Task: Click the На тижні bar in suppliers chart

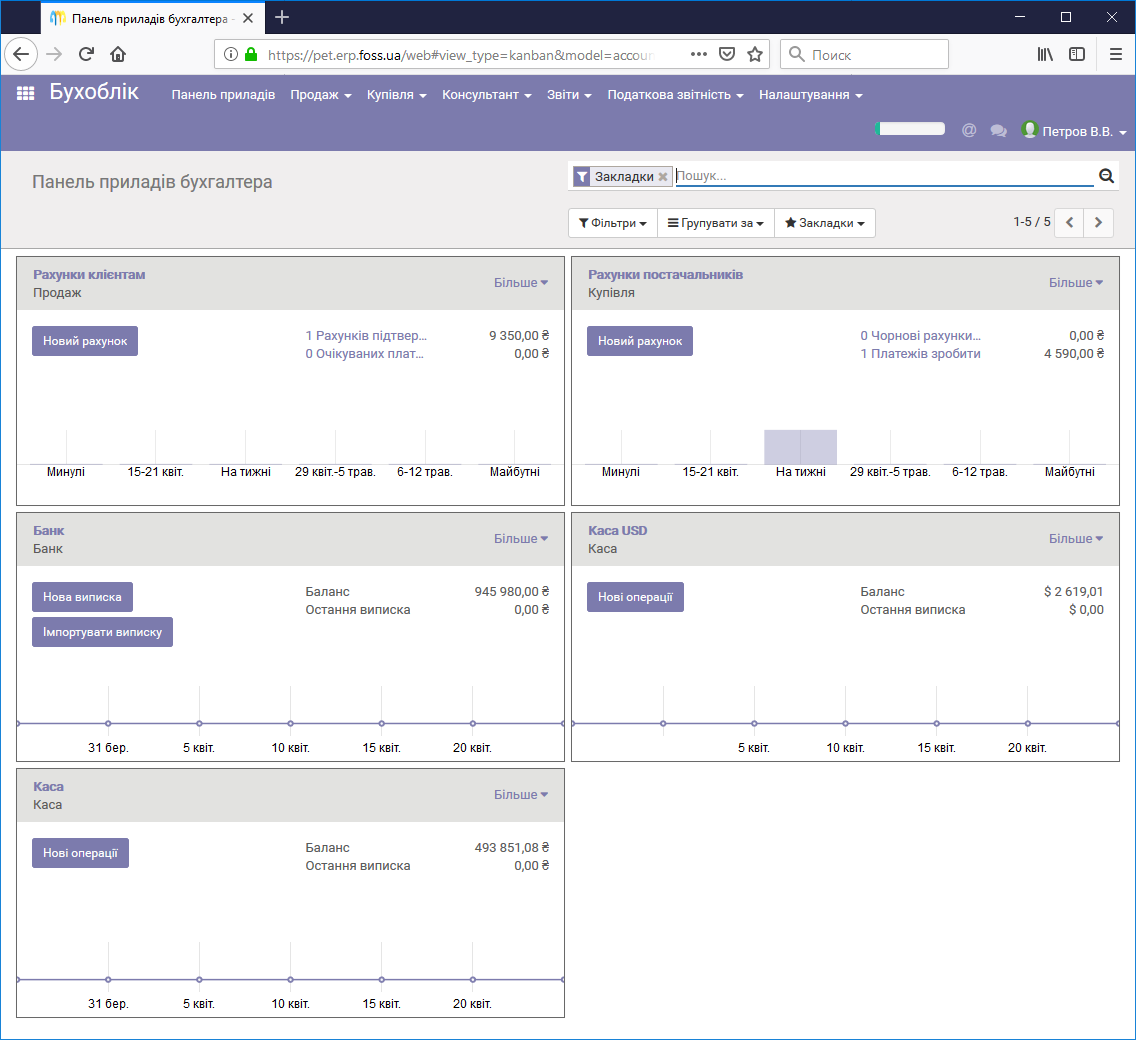Action: [x=801, y=447]
